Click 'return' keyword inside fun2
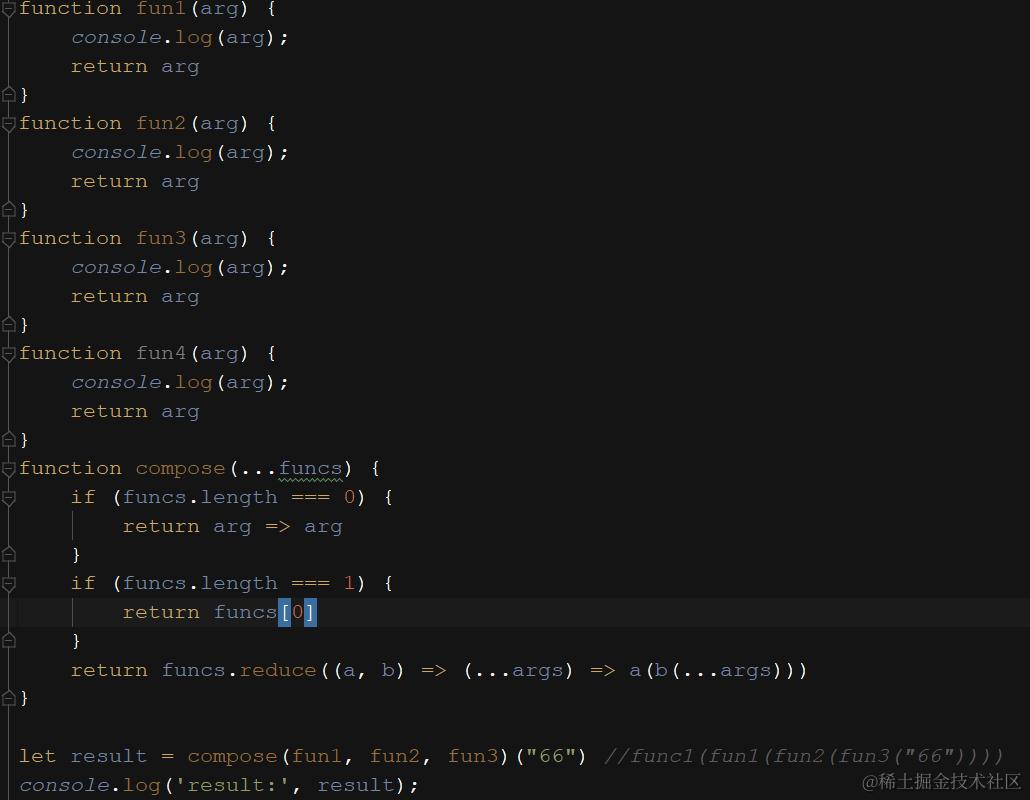The height and width of the screenshot is (800, 1030). click(x=109, y=181)
